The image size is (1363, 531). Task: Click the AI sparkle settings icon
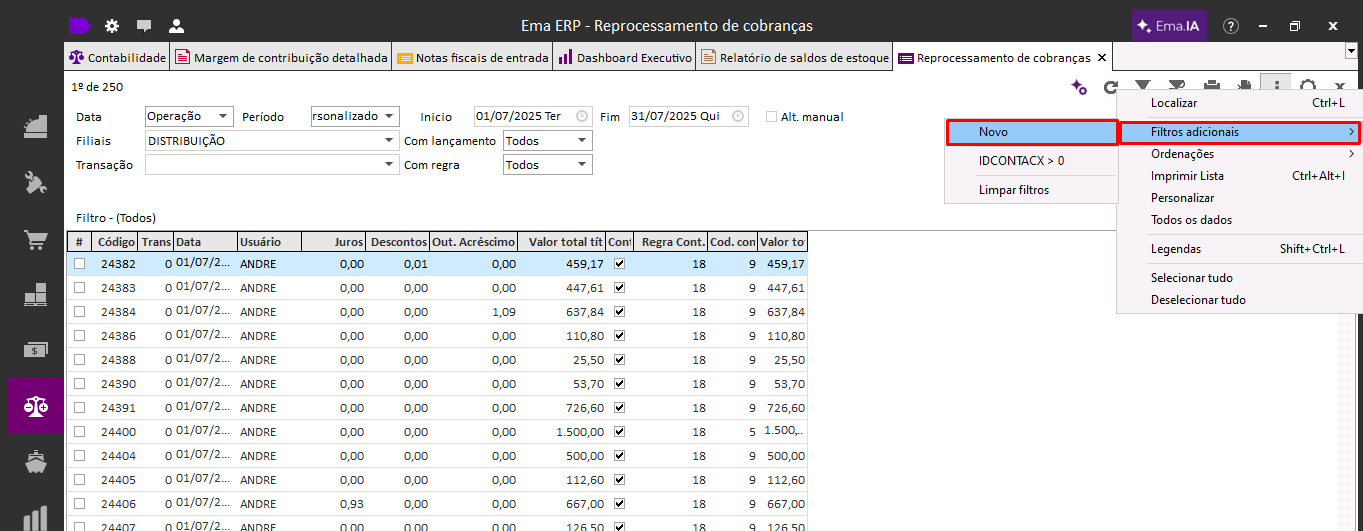click(1078, 88)
